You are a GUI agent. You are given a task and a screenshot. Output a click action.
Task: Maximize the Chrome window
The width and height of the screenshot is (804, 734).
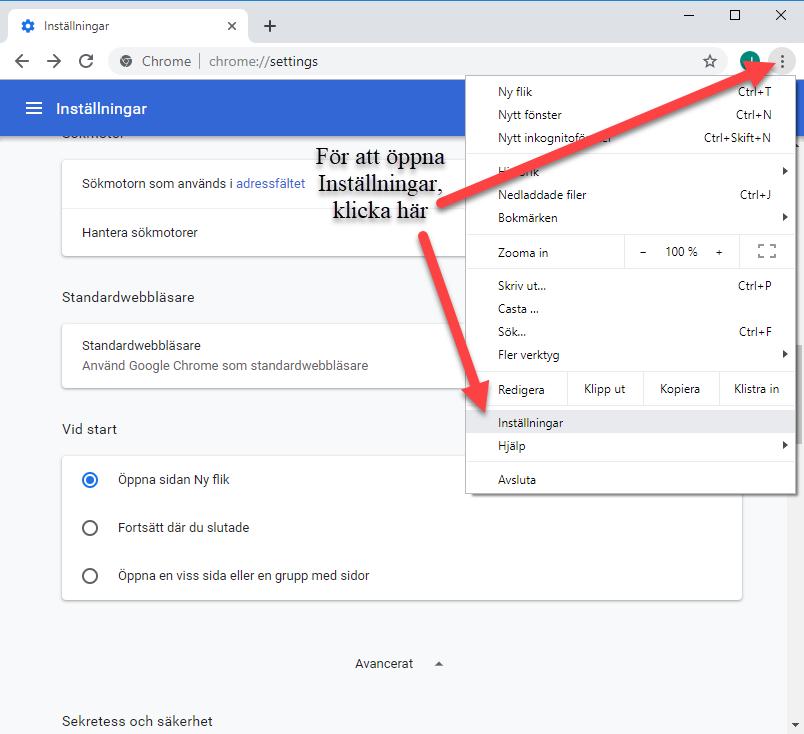[735, 15]
